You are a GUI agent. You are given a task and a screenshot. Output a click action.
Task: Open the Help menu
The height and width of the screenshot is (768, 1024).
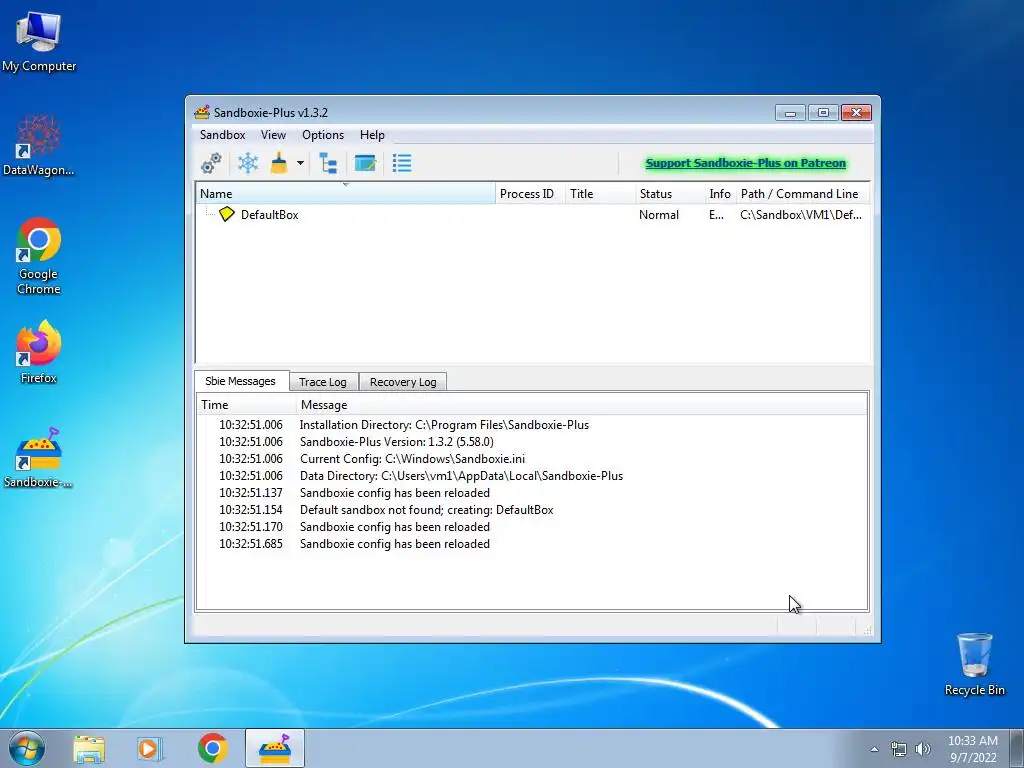(x=372, y=135)
